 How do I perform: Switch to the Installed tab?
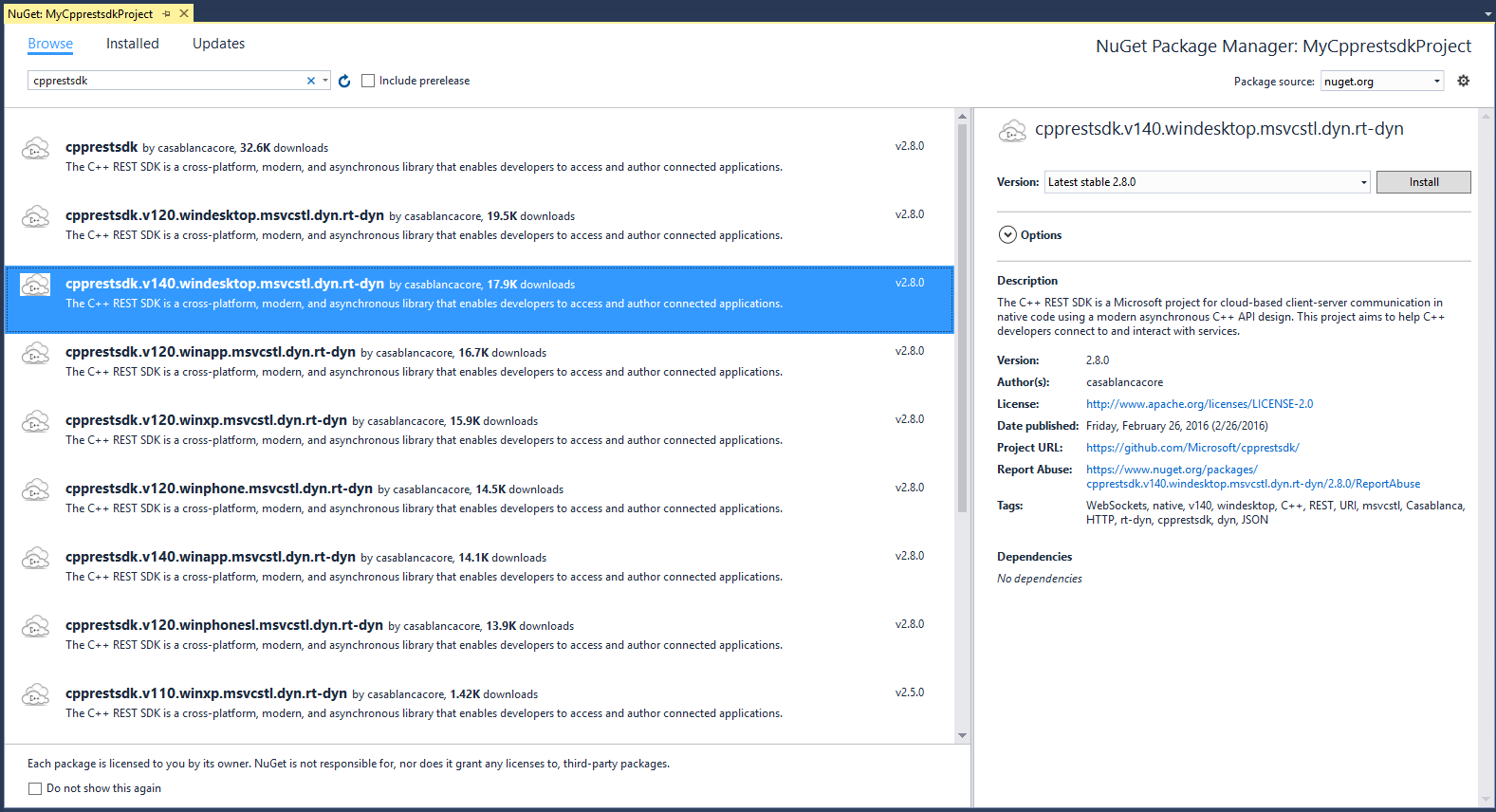(x=133, y=44)
